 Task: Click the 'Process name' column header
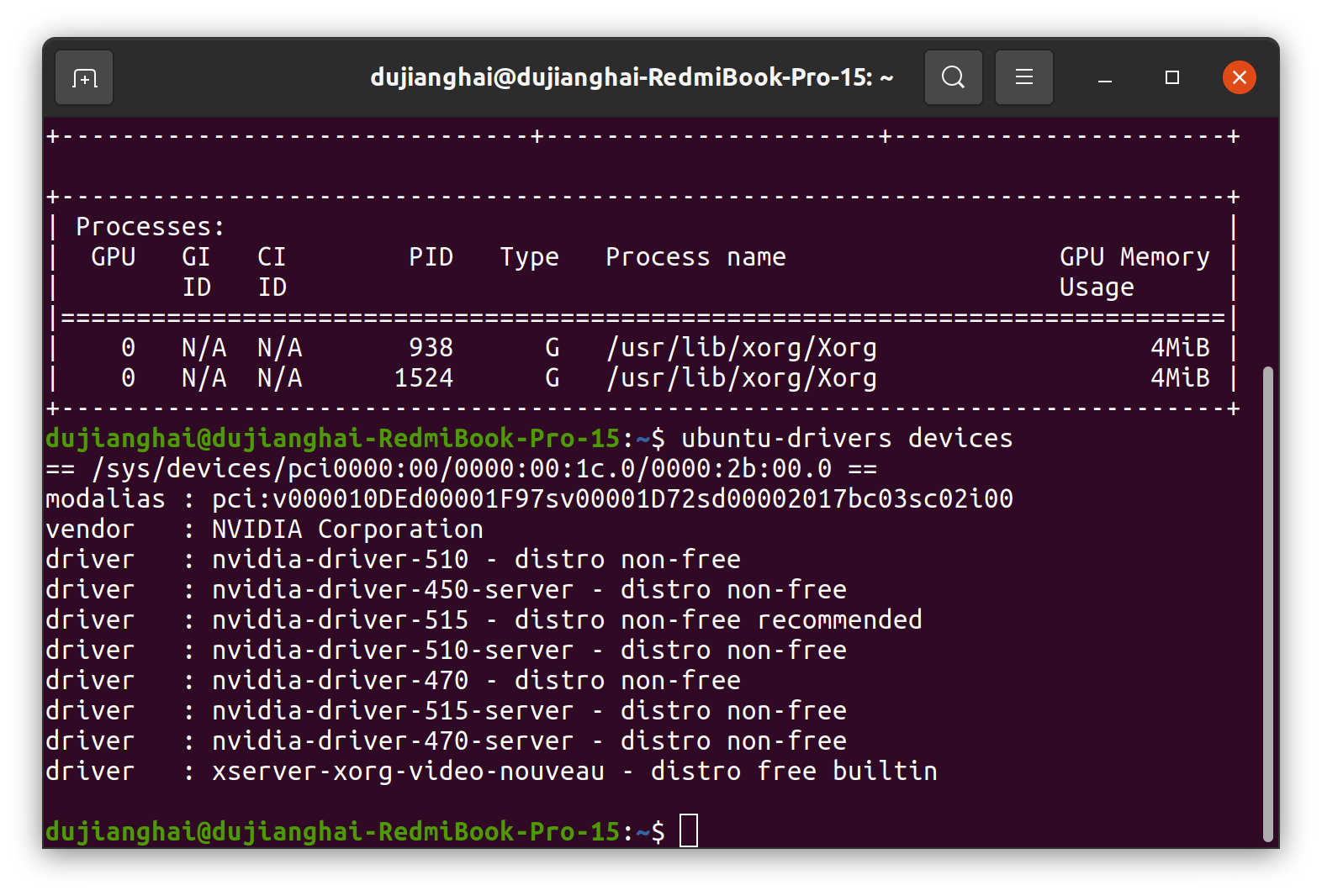click(x=695, y=256)
